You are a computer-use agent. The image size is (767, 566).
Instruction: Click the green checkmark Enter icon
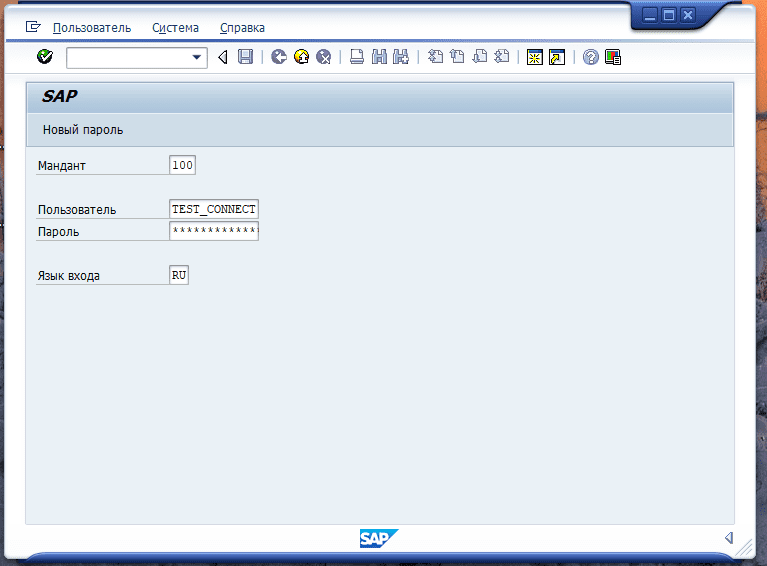tap(45, 57)
